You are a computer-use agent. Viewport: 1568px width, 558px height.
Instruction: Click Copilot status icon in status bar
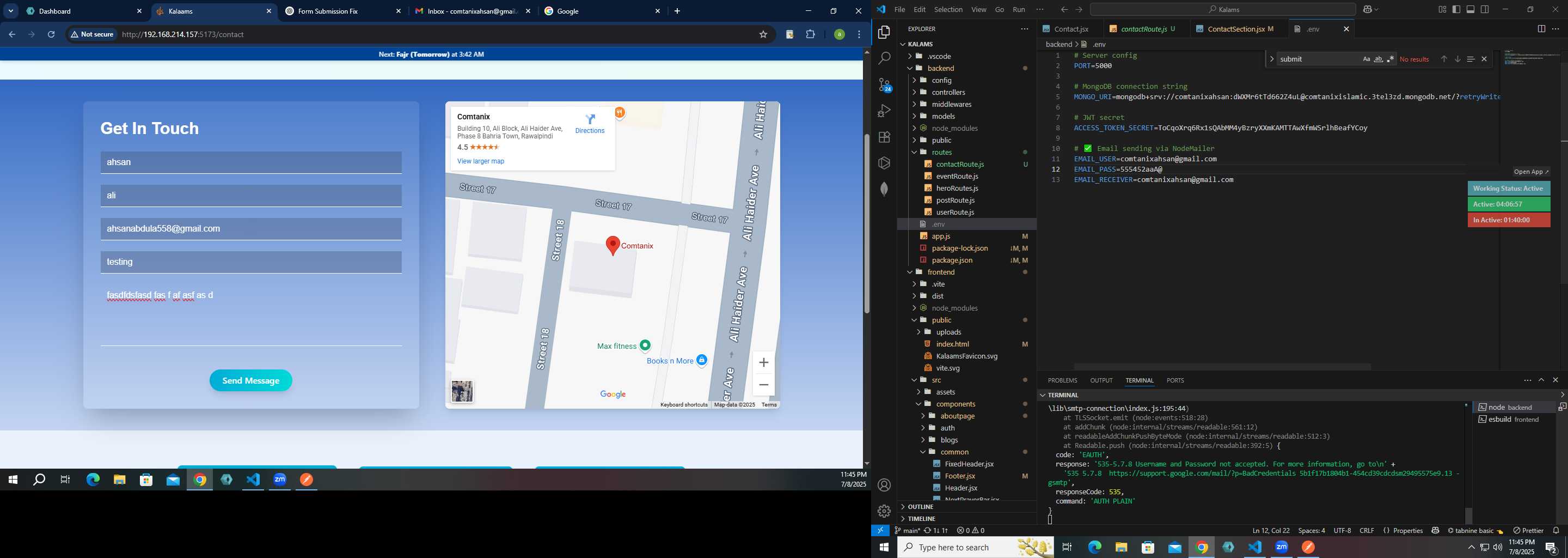click(1435, 531)
